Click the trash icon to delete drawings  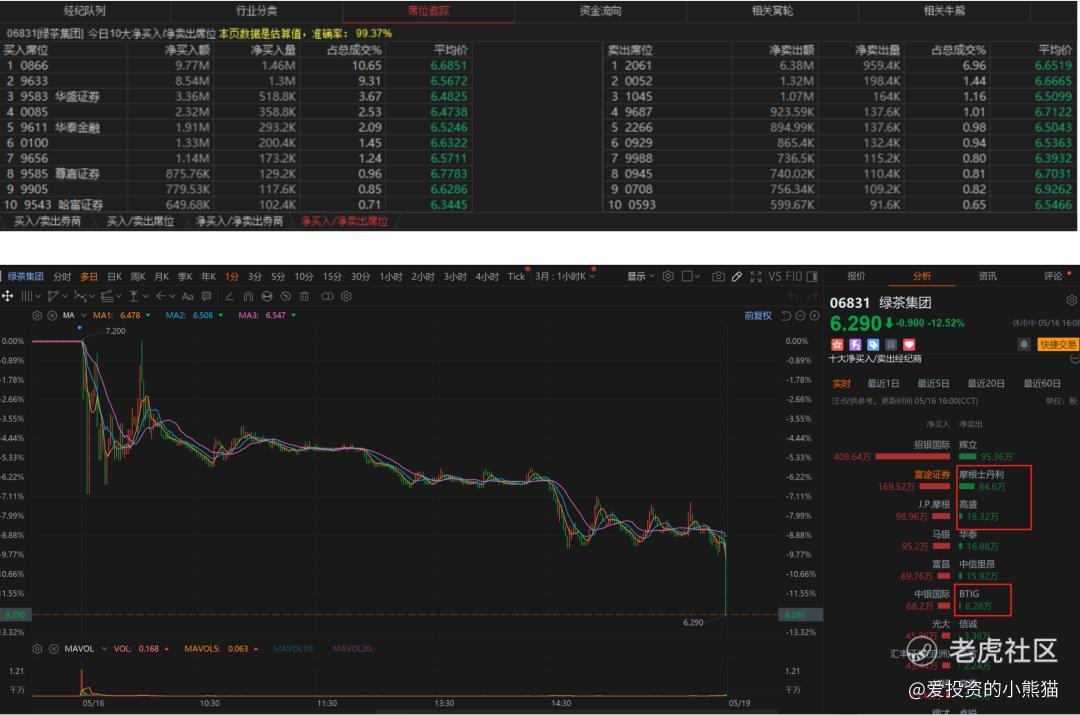[x=304, y=296]
